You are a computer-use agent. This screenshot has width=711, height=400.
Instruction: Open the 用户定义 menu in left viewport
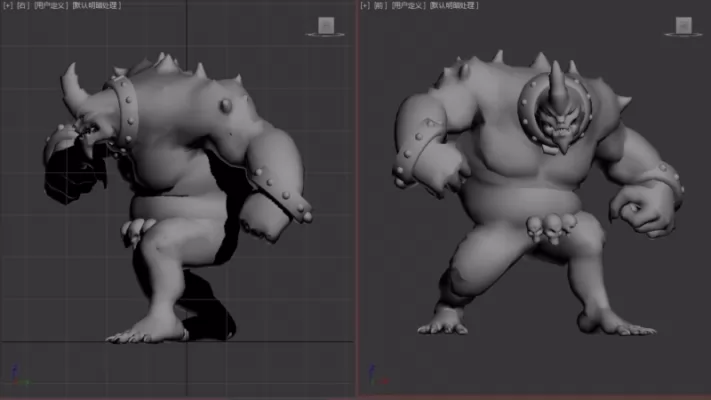pos(51,5)
